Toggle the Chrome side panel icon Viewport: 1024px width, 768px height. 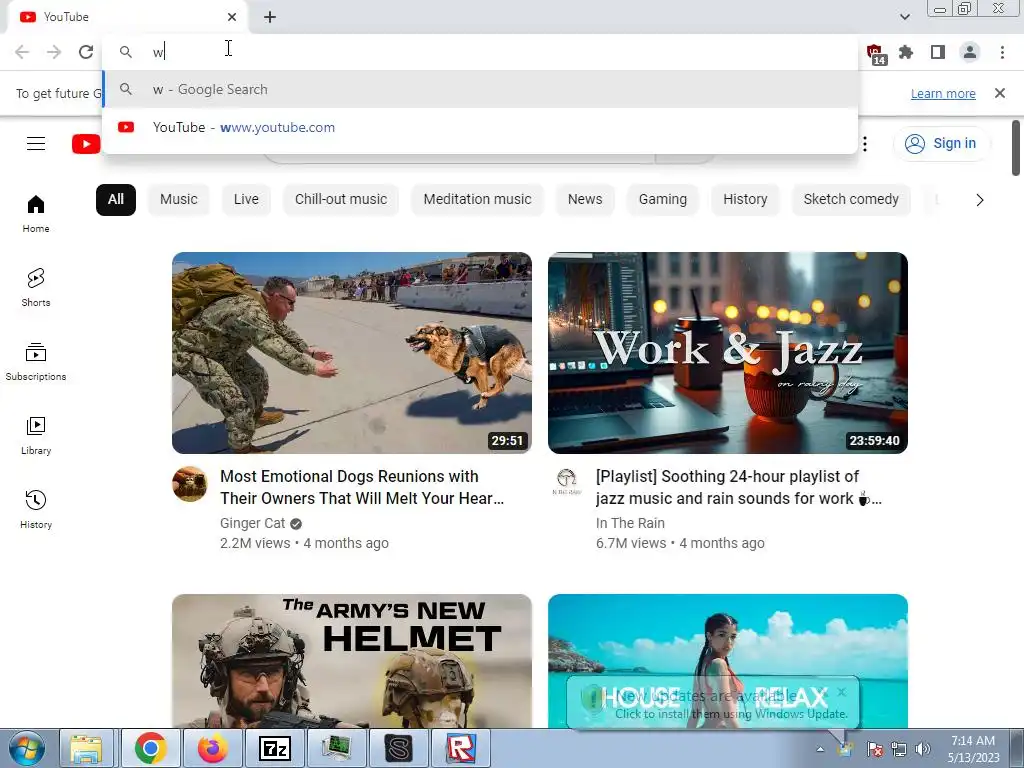tap(938, 52)
